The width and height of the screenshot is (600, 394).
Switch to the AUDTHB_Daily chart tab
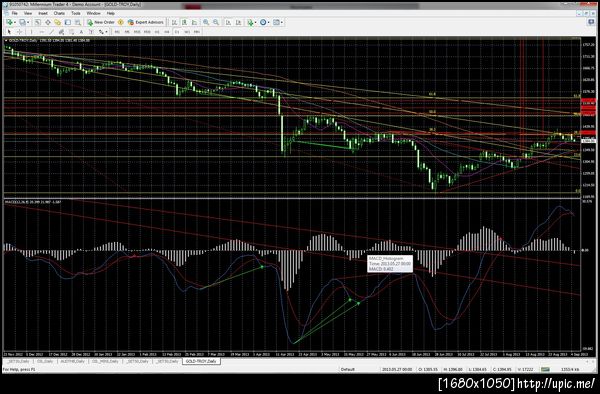73,361
